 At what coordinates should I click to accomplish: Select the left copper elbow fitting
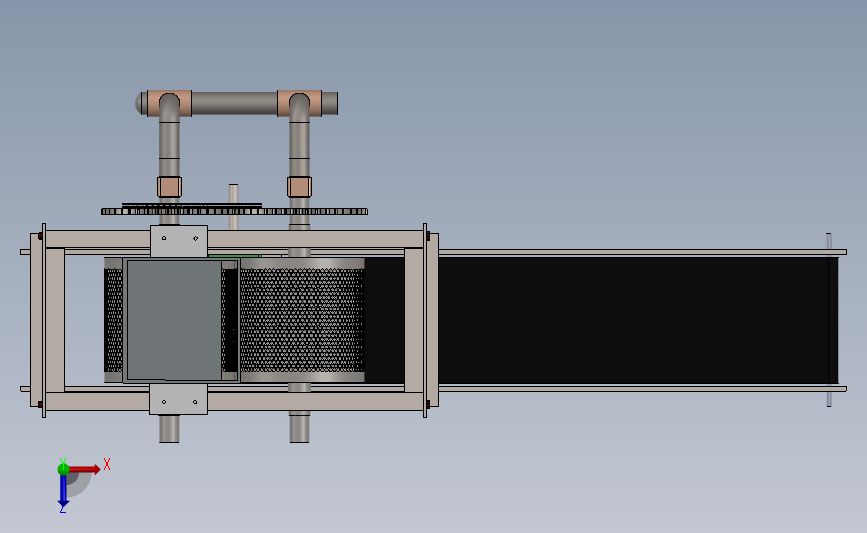169,103
